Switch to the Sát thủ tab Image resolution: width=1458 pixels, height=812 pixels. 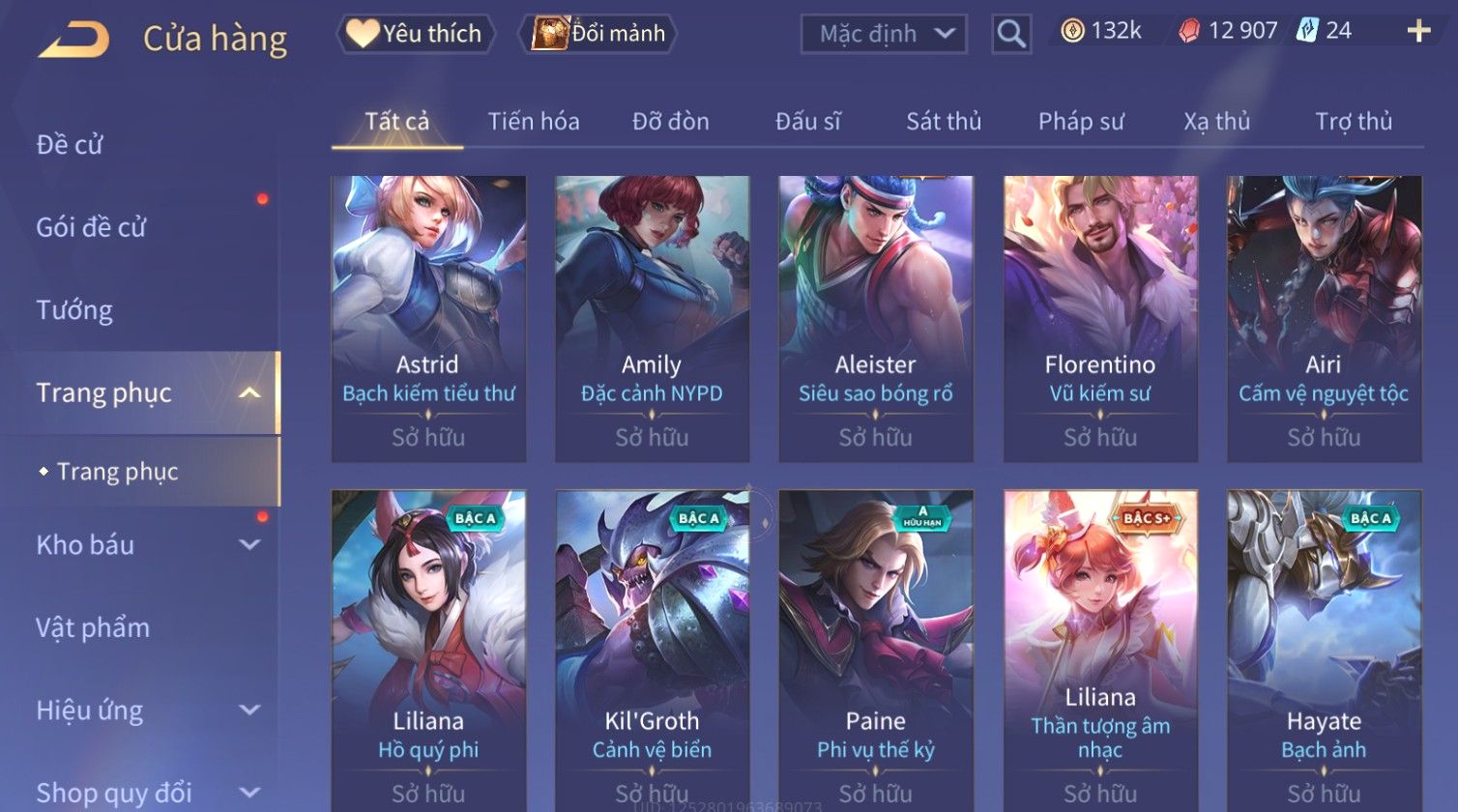click(x=944, y=122)
